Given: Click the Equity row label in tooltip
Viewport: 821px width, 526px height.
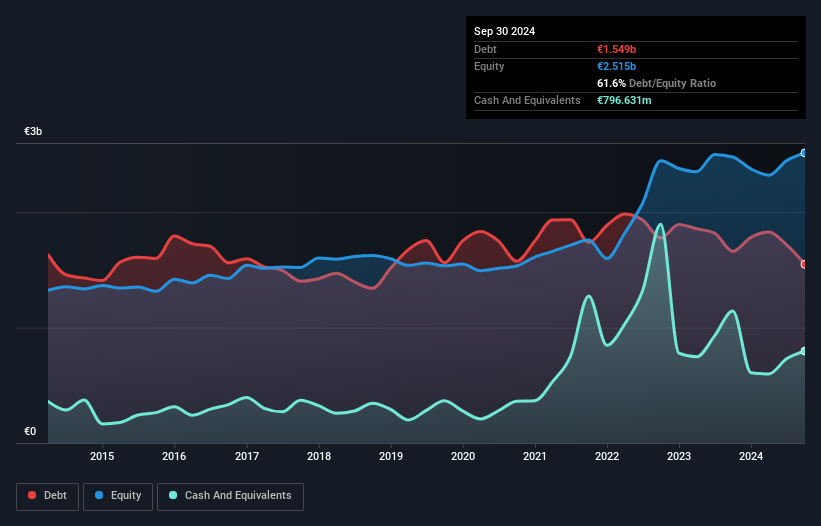Looking at the screenshot, I should pos(489,66).
